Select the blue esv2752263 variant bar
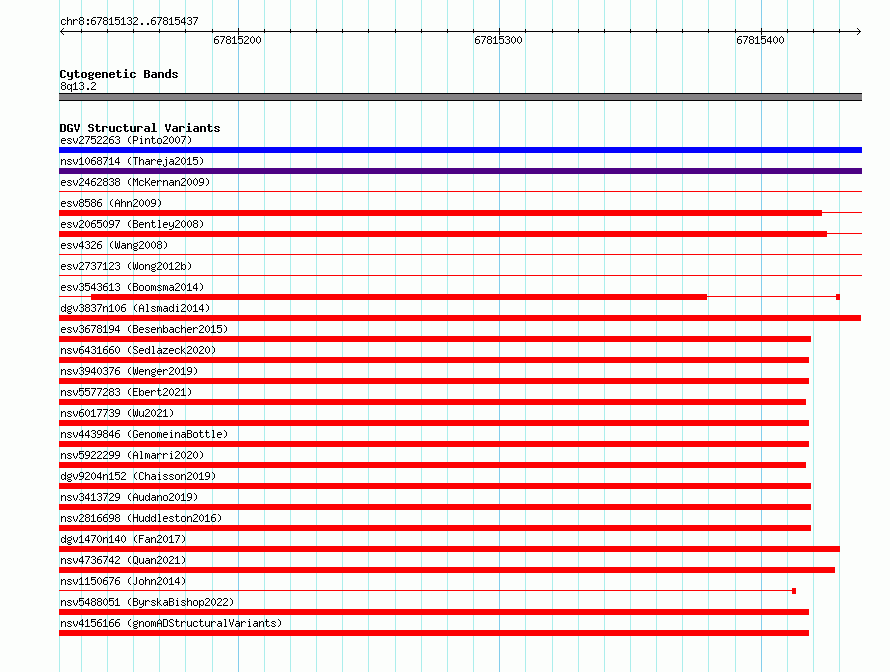Viewport: 890px width, 672px height. click(x=460, y=150)
